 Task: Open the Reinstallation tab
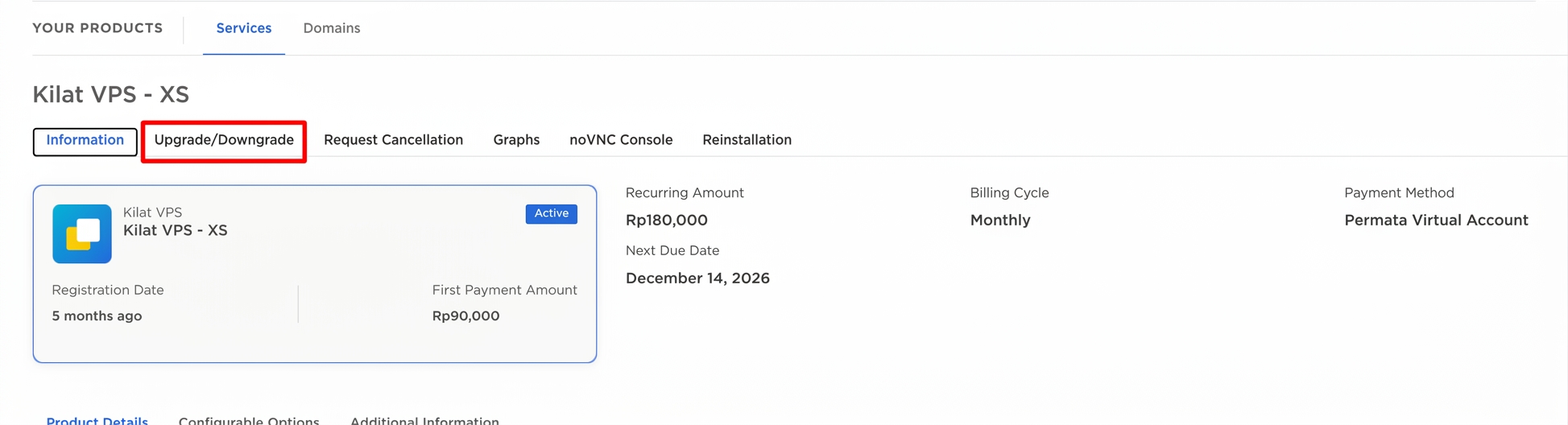click(747, 140)
